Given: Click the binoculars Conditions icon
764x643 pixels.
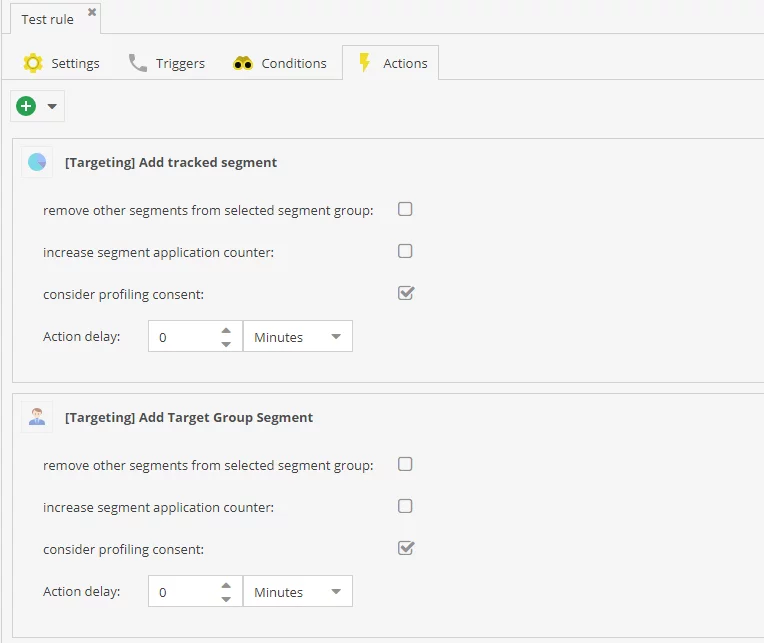Looking at the screenshot, I should (x=243, y=63).
